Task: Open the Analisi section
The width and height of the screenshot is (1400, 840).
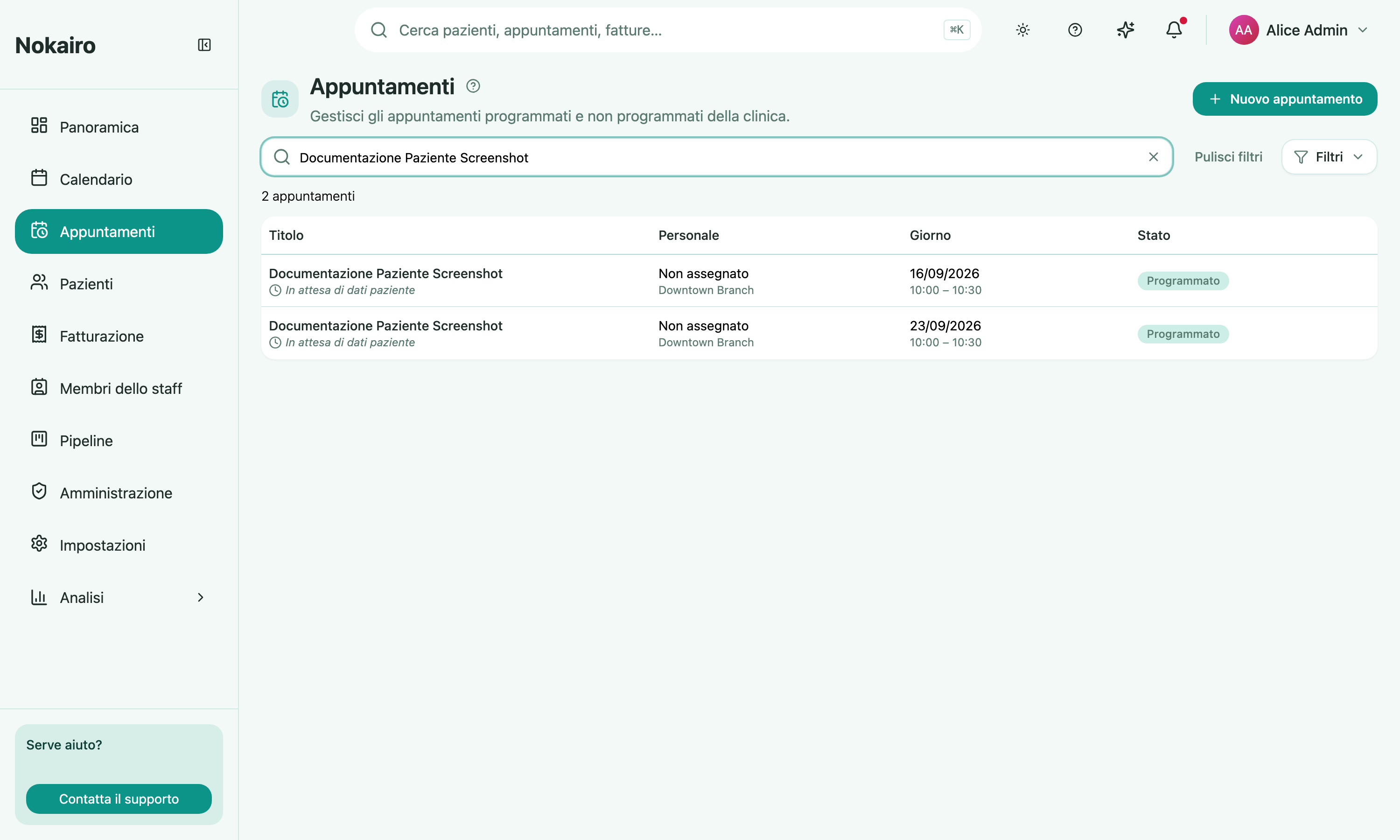Action: (x=119, y=597)
